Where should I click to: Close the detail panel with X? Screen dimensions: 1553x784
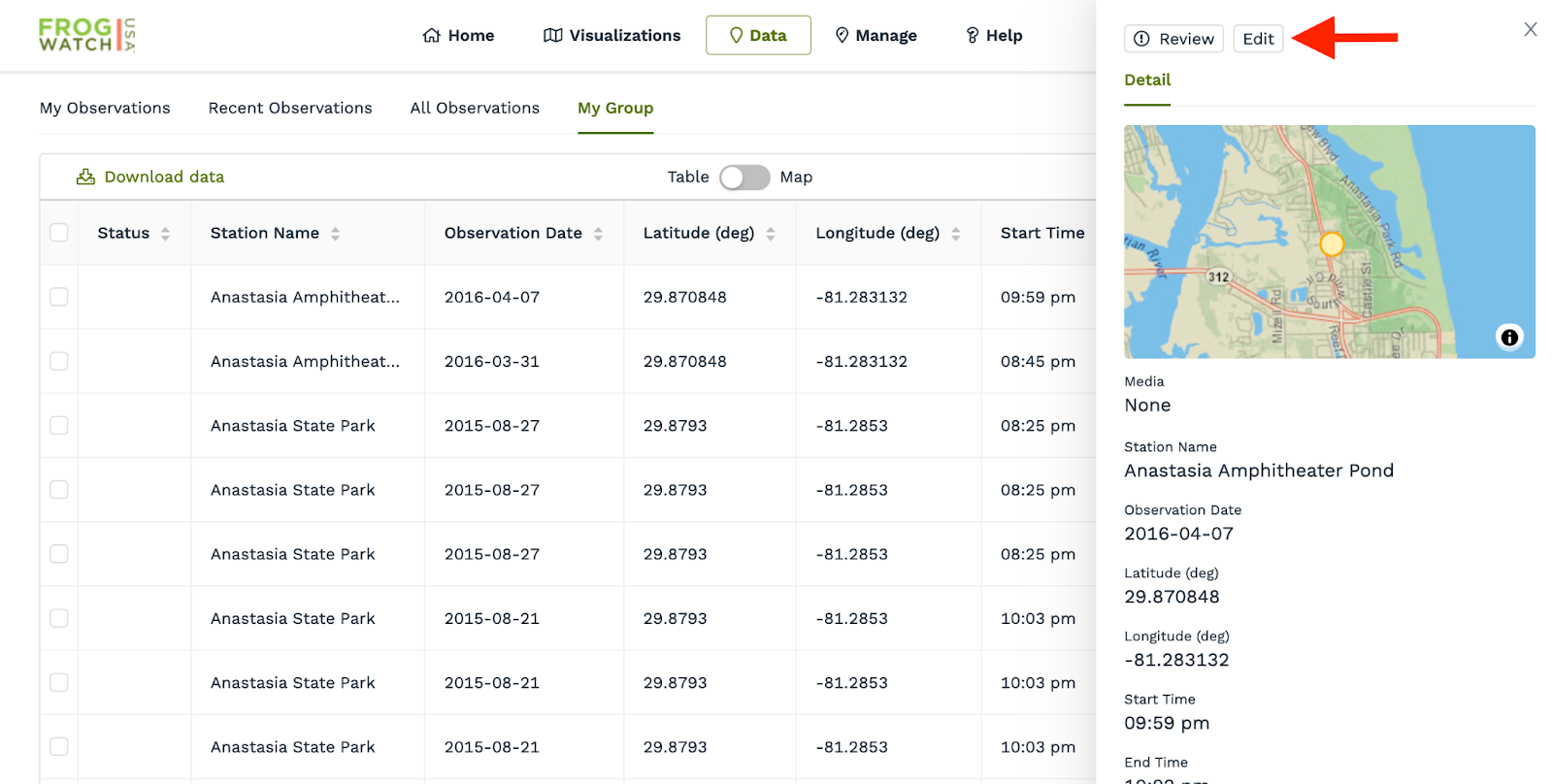(x=1530, y=30)
